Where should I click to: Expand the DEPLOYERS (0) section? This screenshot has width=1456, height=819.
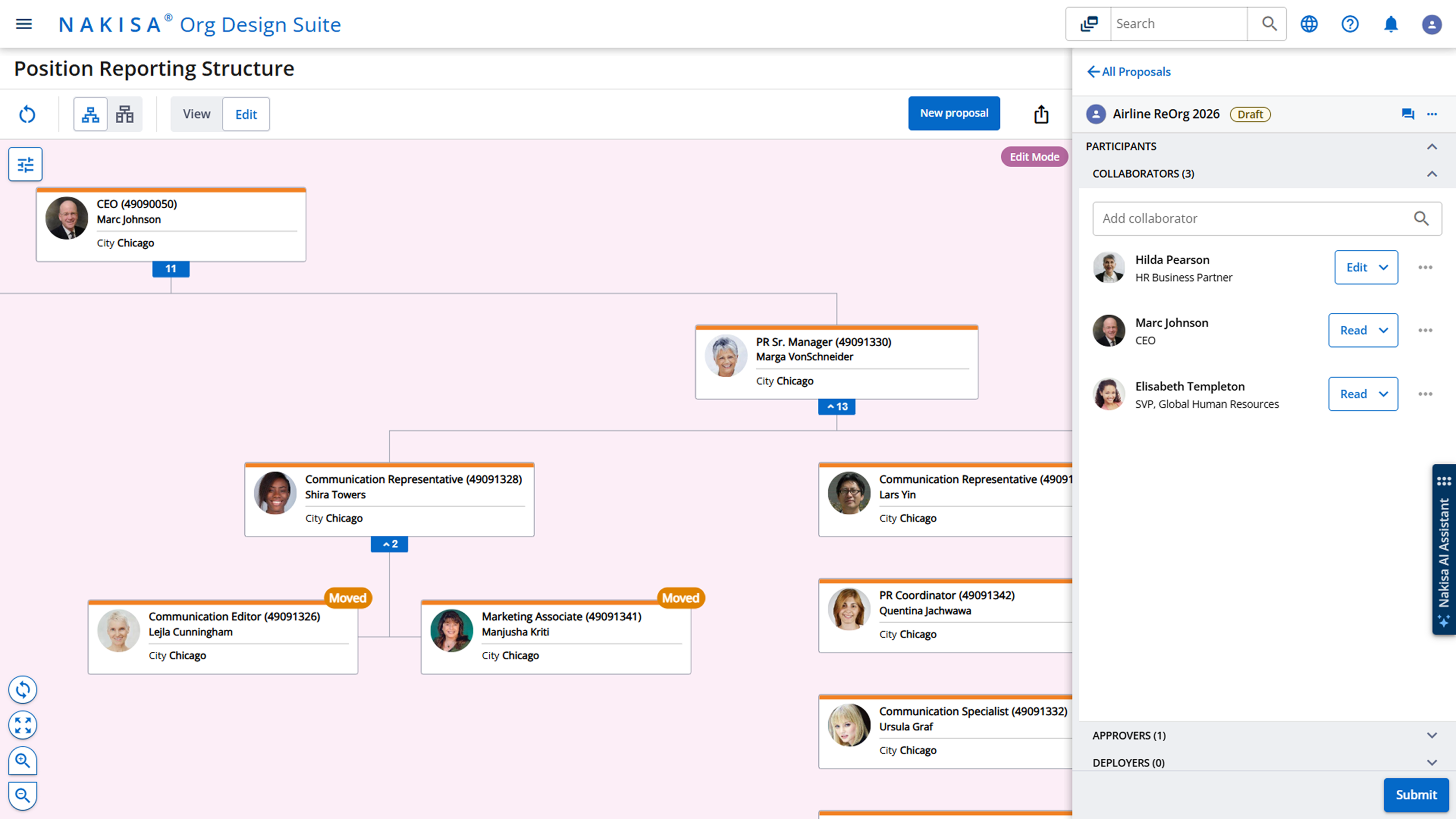1431,763
